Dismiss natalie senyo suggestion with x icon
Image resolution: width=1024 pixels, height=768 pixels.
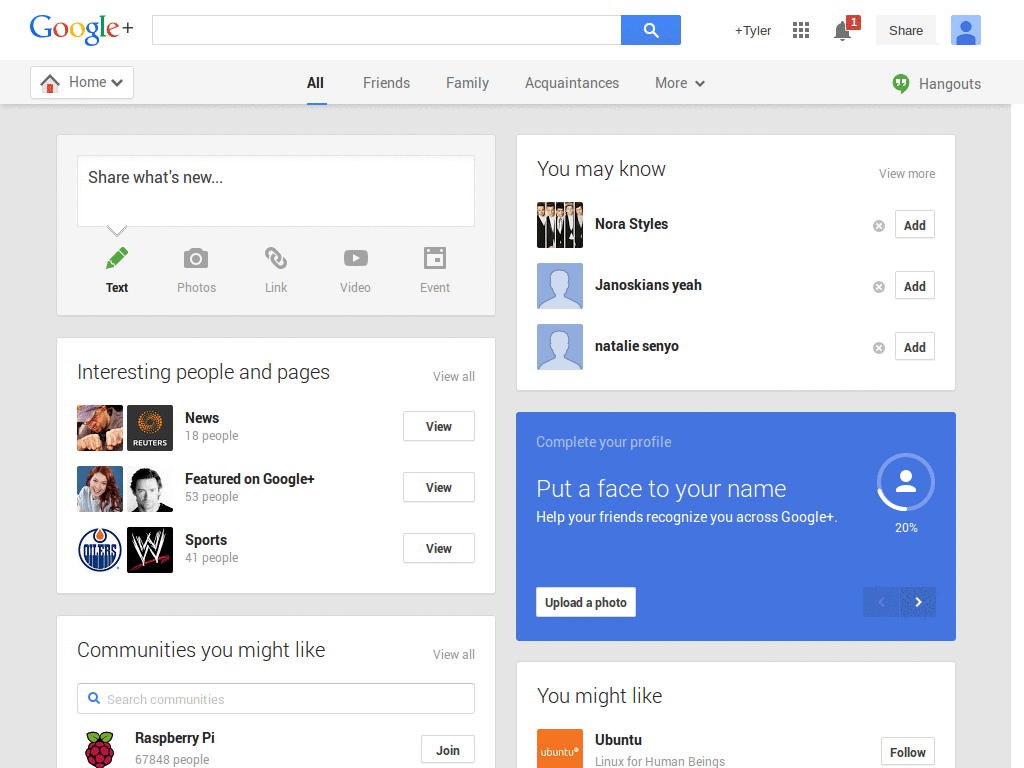tap(879, 348)
